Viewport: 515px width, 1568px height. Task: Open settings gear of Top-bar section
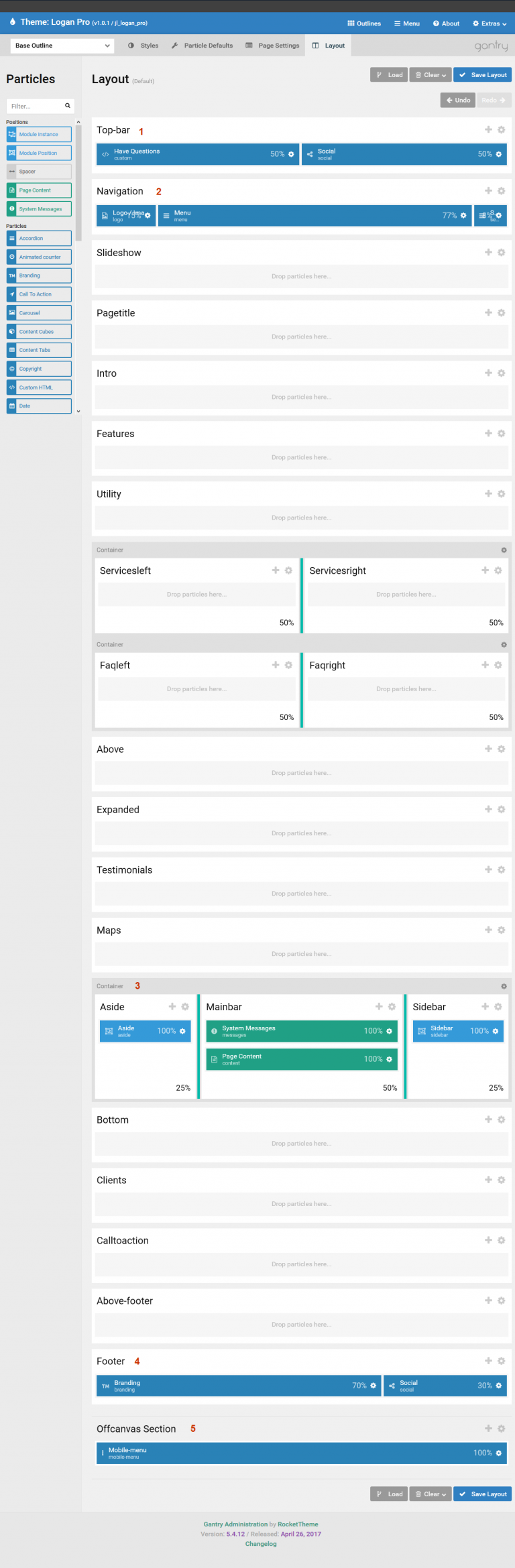tap(501, 130)
